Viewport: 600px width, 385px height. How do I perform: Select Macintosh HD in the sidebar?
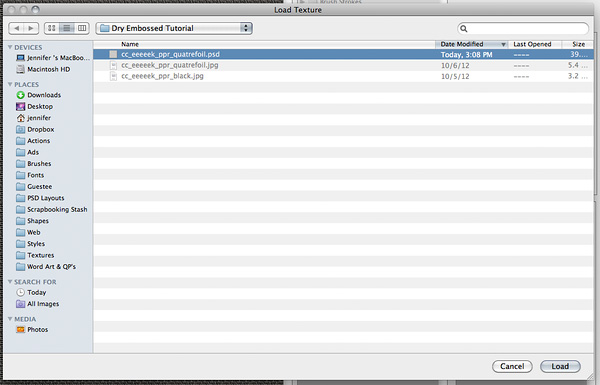coord(43,69)
